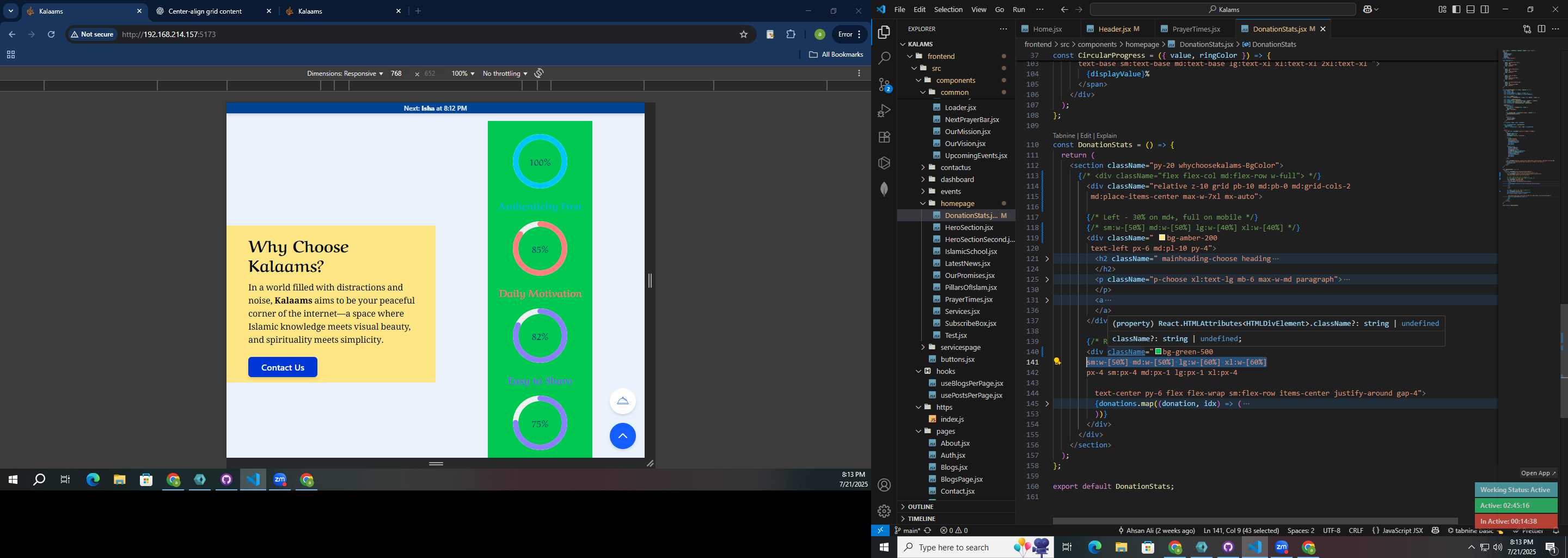Viewport: 1568px width, 558px height.
Task: Click the bg-green-500 color swatch in code
Action: tap(1157, 351)
